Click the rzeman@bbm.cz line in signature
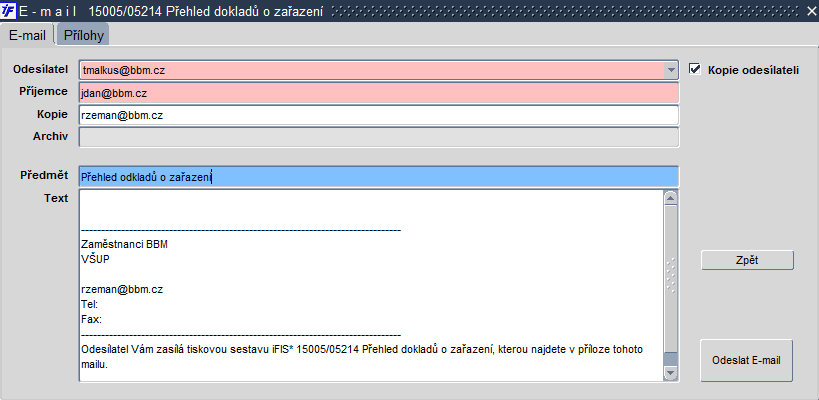Image resolution: width=819 pixels, height=400 pixels. point(122,289)
